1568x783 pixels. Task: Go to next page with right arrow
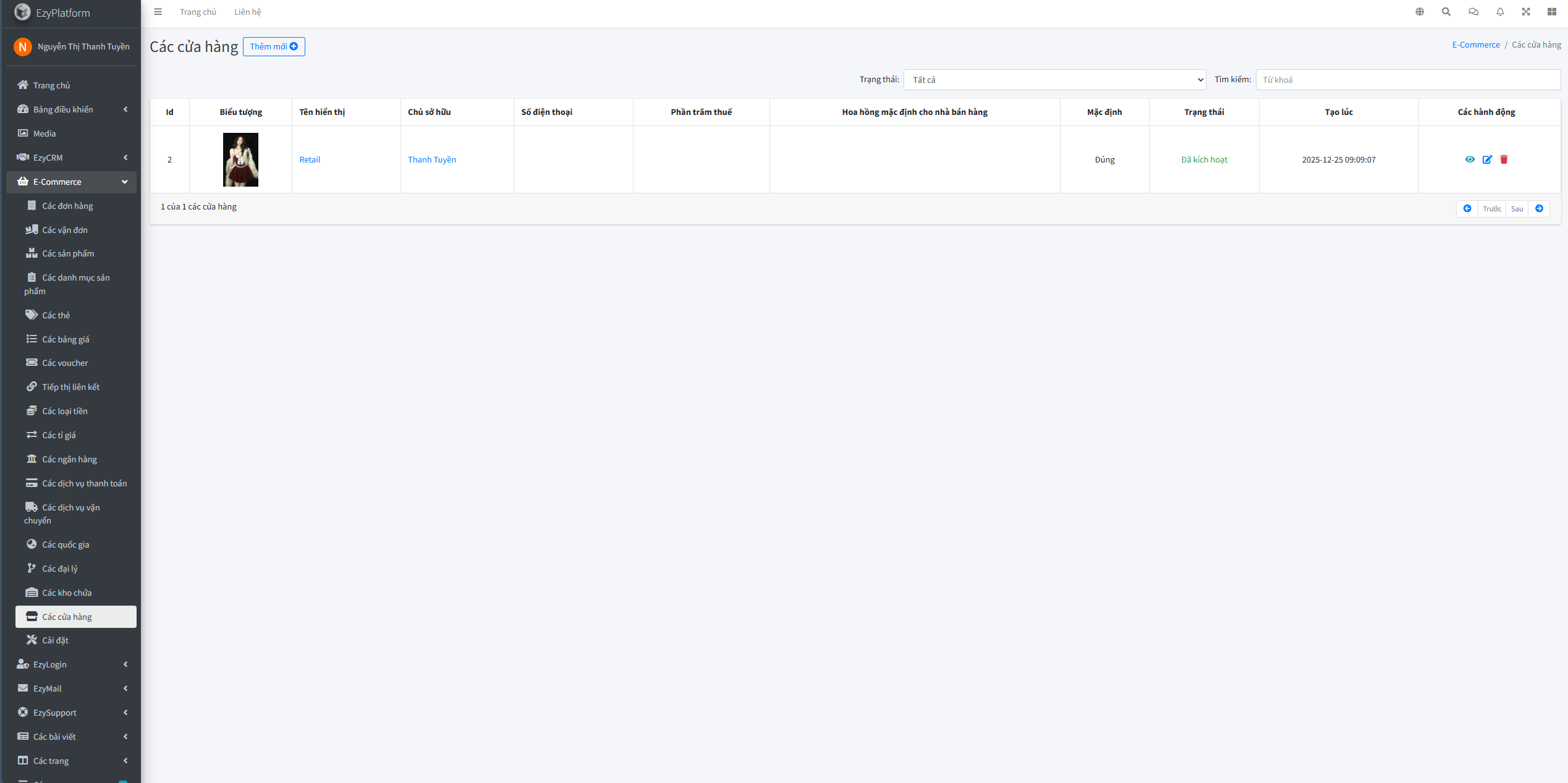point(1539,209)
